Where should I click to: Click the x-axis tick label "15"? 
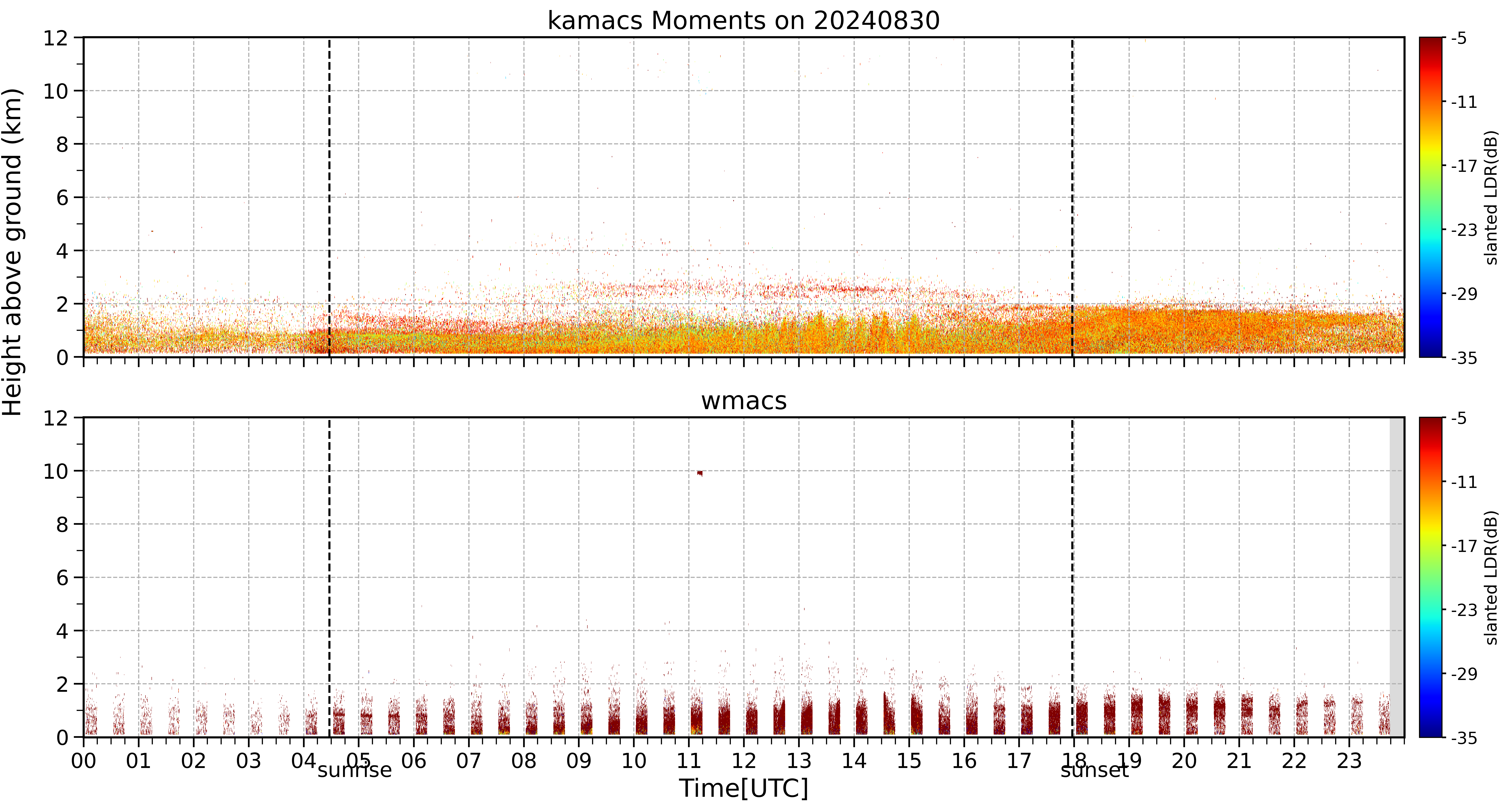click(x=909, y=761)
